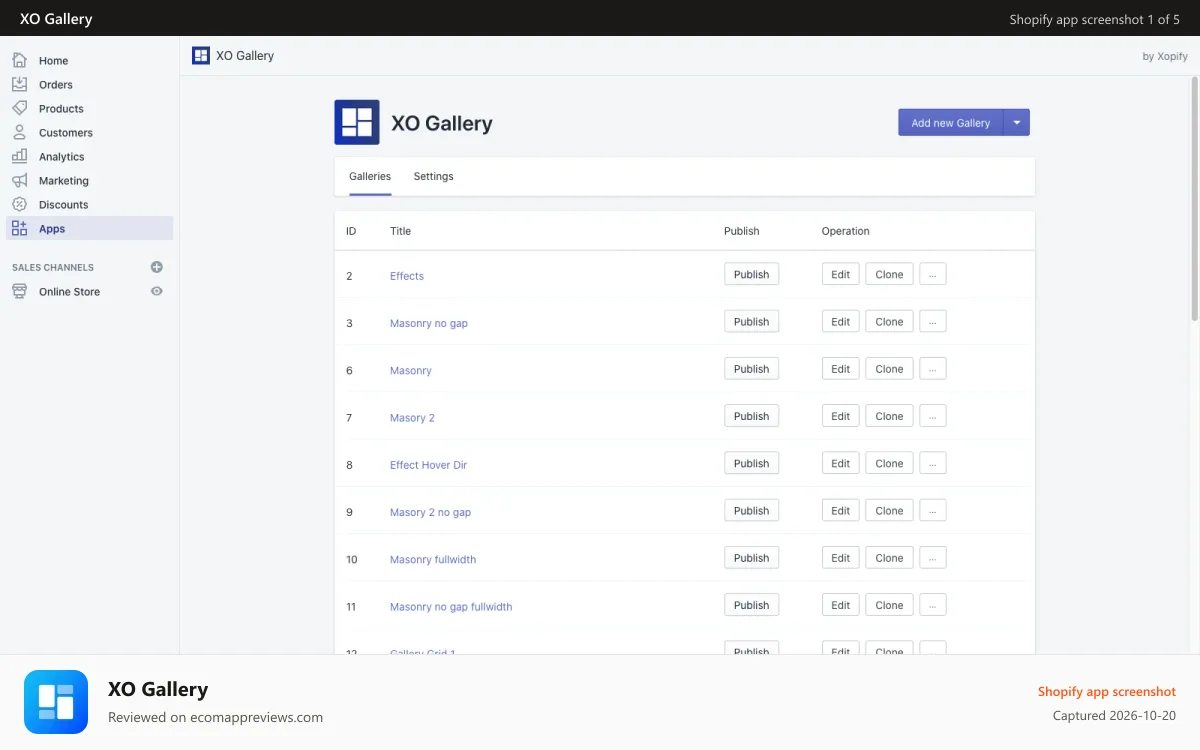Open more options for Masory 2 no gap row

click(933, 510)
